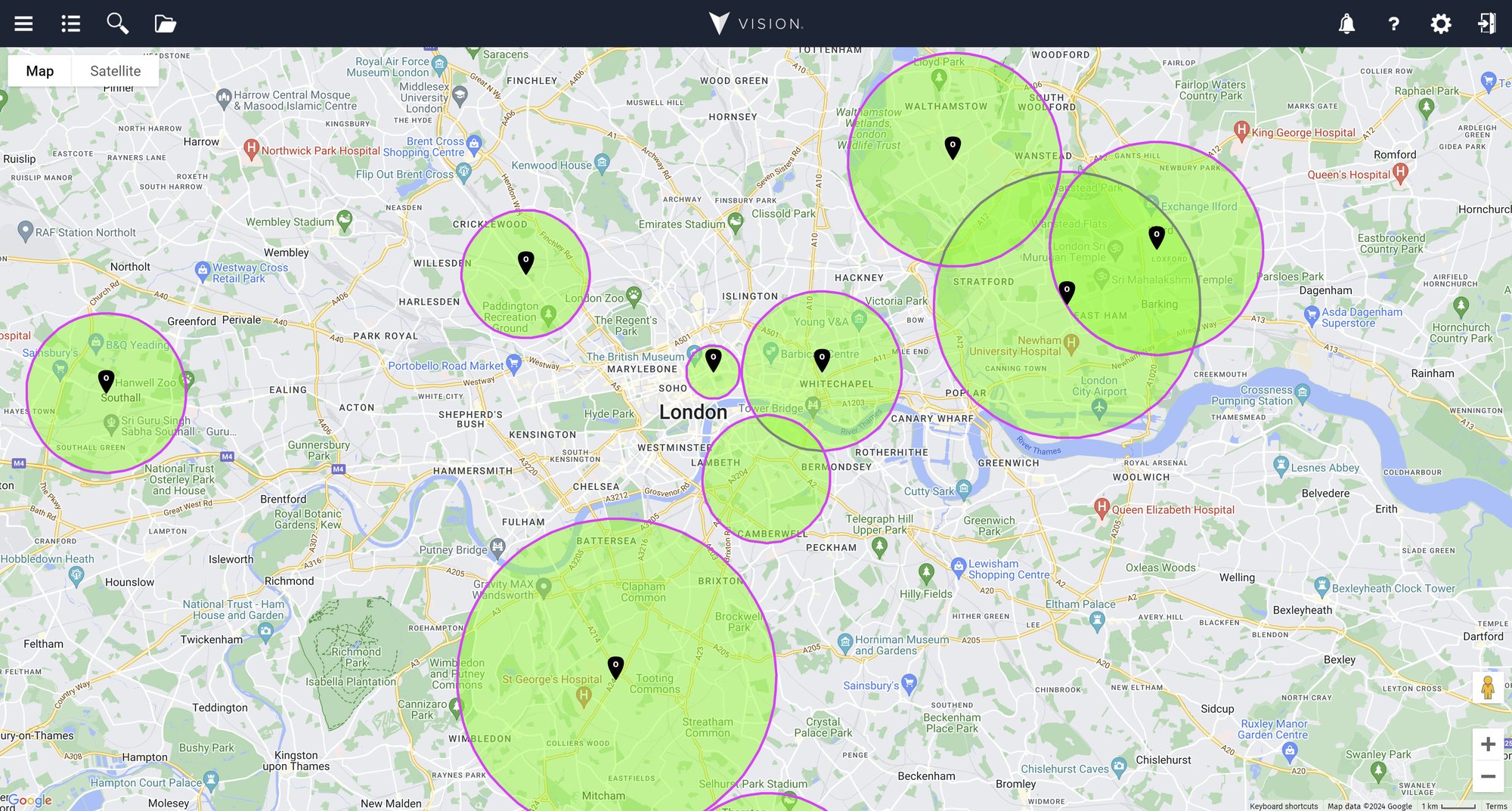Image resolution: width=1512 pixels, height=811 pixels.
Task: Select the marker near East Ham
Action: pyautogui.click(x=1067, y=292)
